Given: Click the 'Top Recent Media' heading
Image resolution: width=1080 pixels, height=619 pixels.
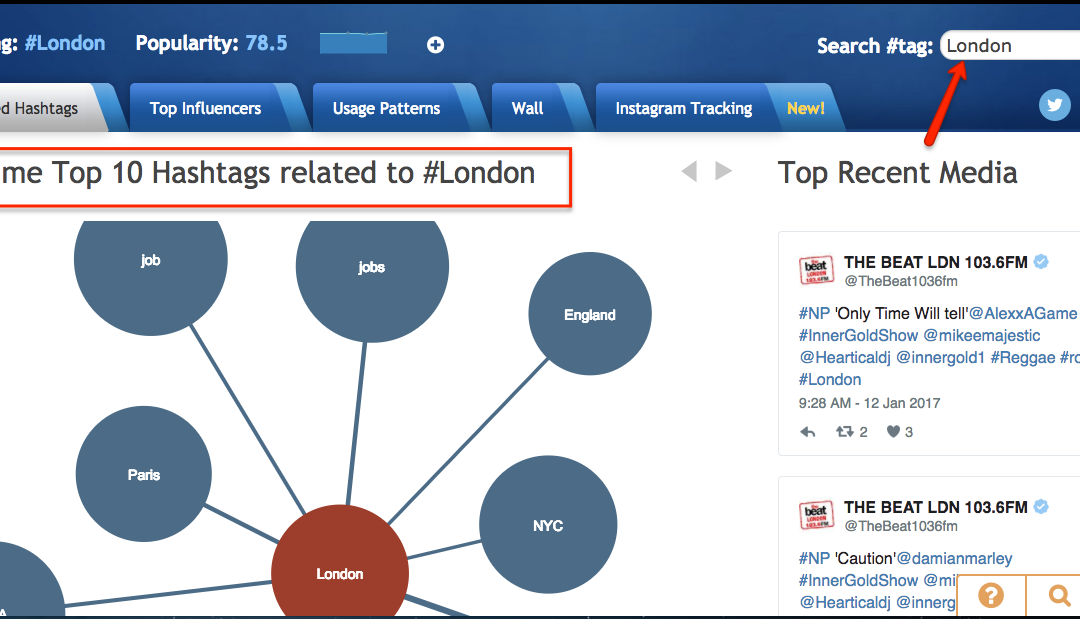Looking at the screenshot, I should click(x=897, y=173).
